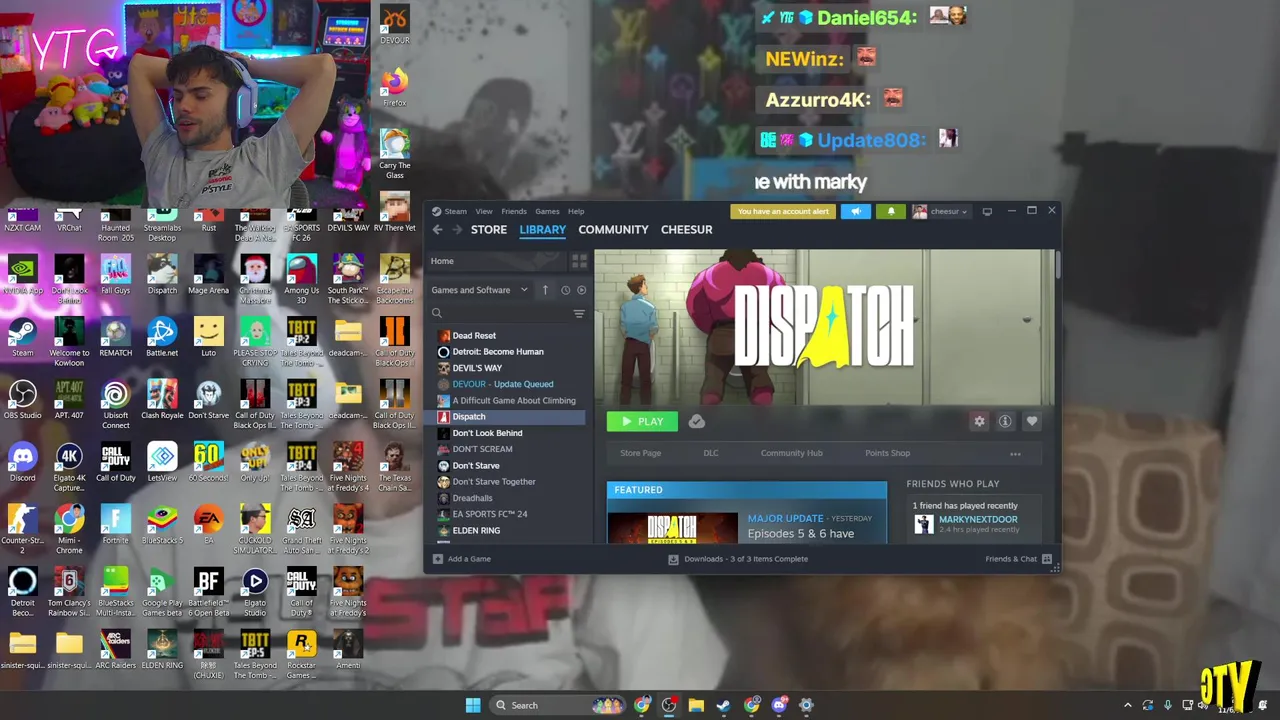
Task: Switch to the STORE tab
Action: (x=489, y=230)
